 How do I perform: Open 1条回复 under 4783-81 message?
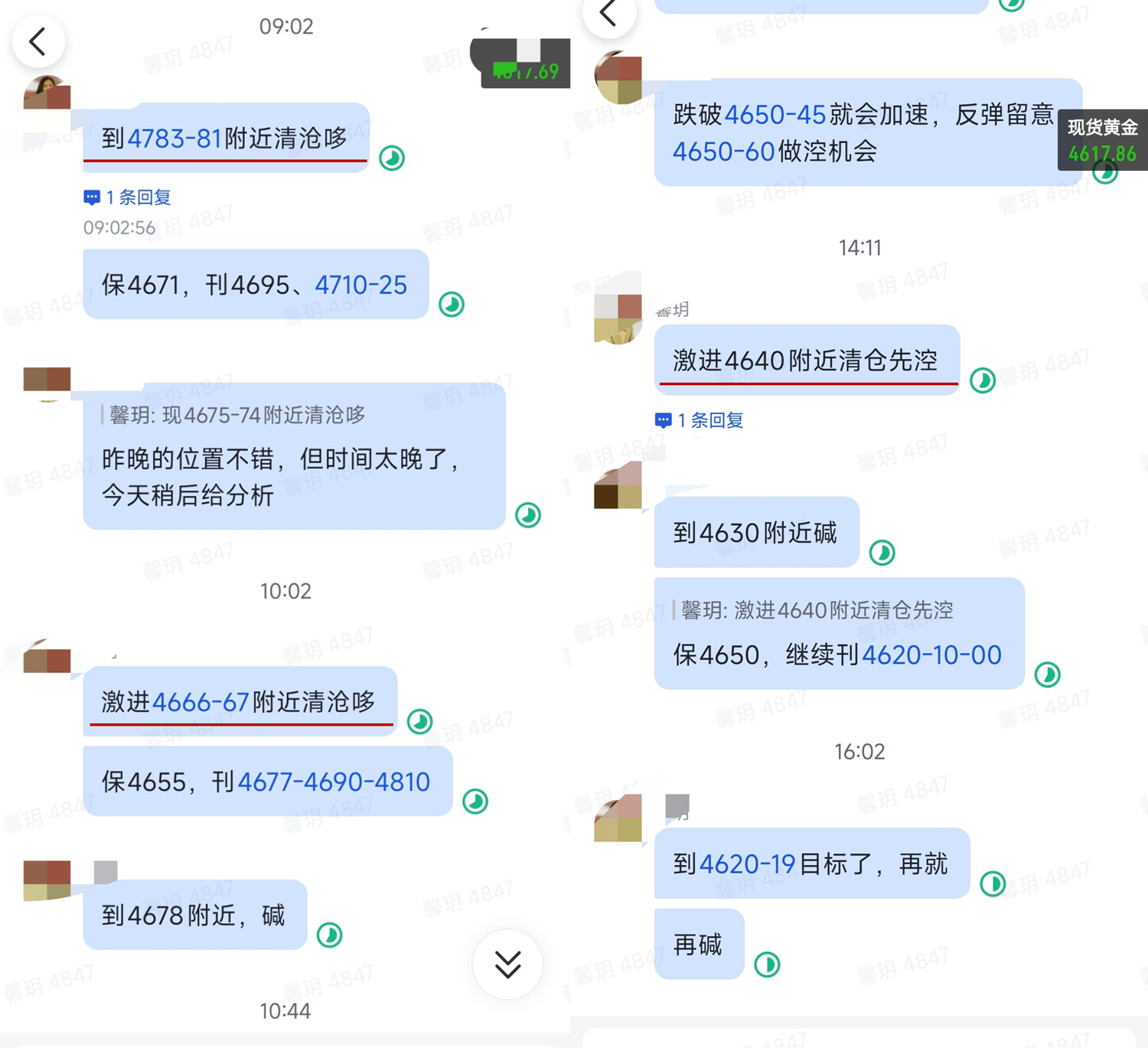[127, 198]
